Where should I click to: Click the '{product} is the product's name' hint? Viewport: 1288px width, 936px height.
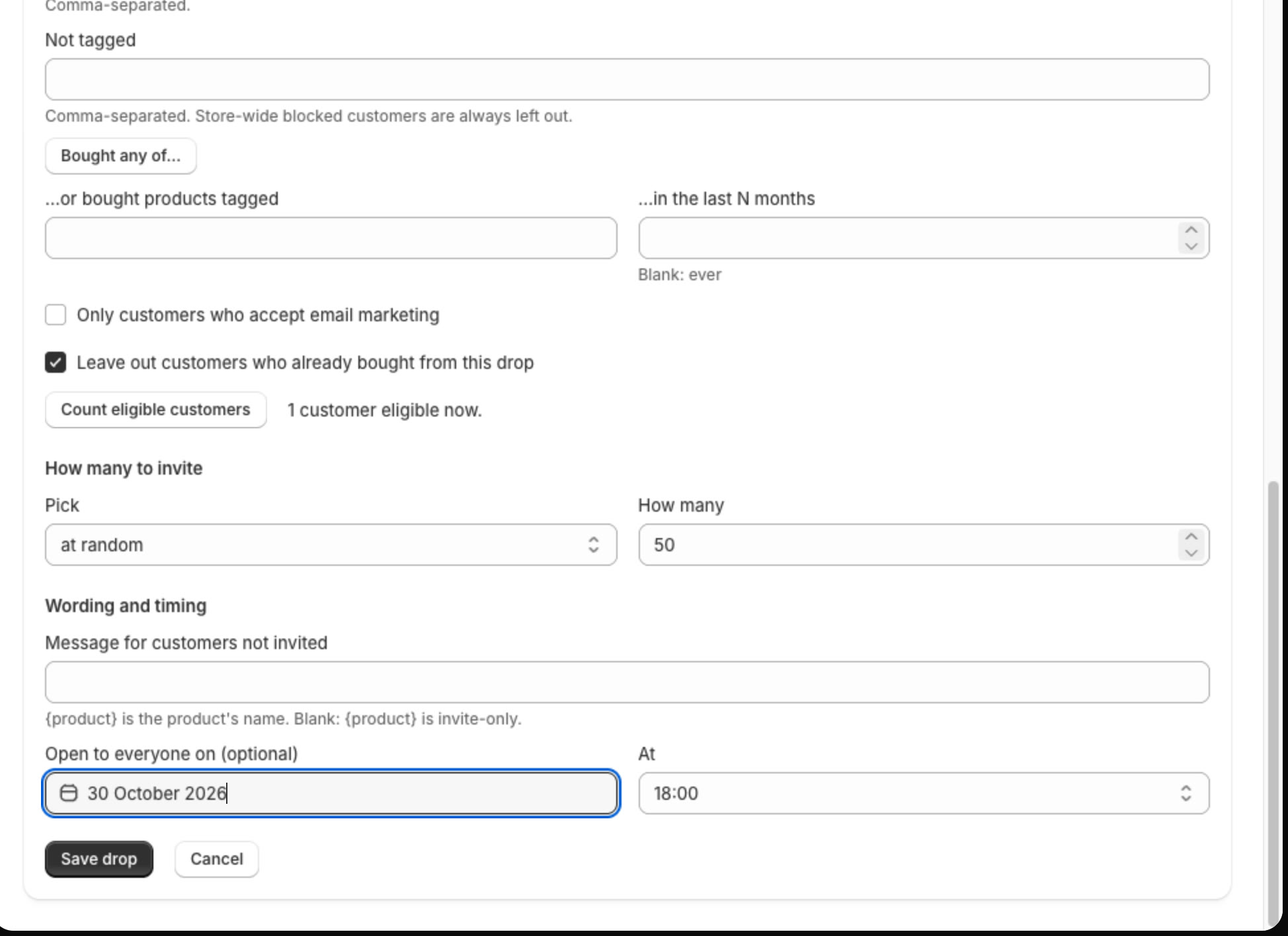tap(283, 719)
